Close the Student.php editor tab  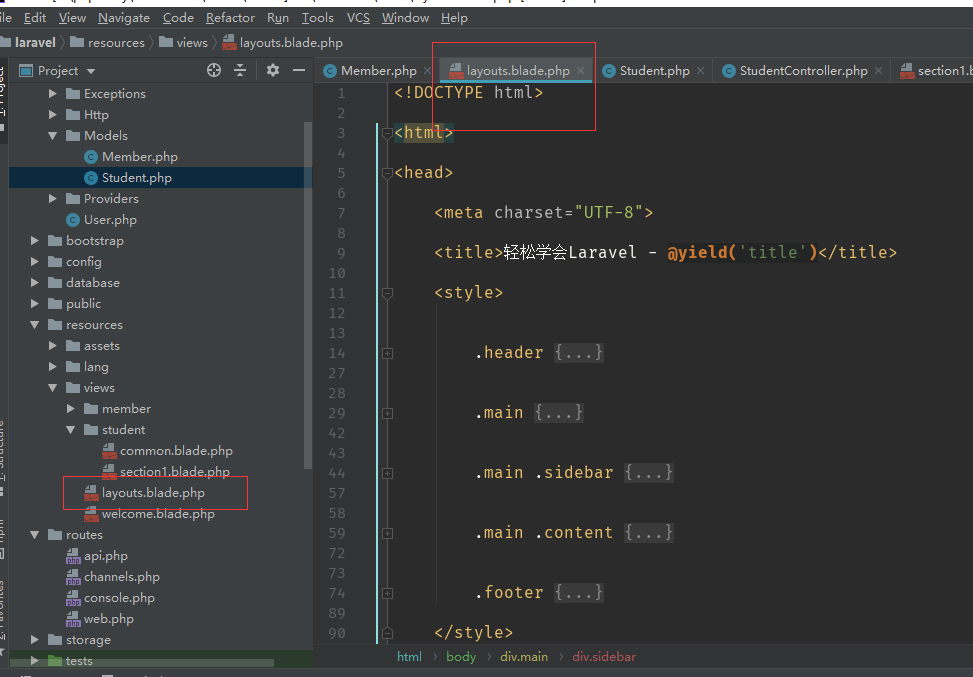pyautogui.click(x=701, y=71)
